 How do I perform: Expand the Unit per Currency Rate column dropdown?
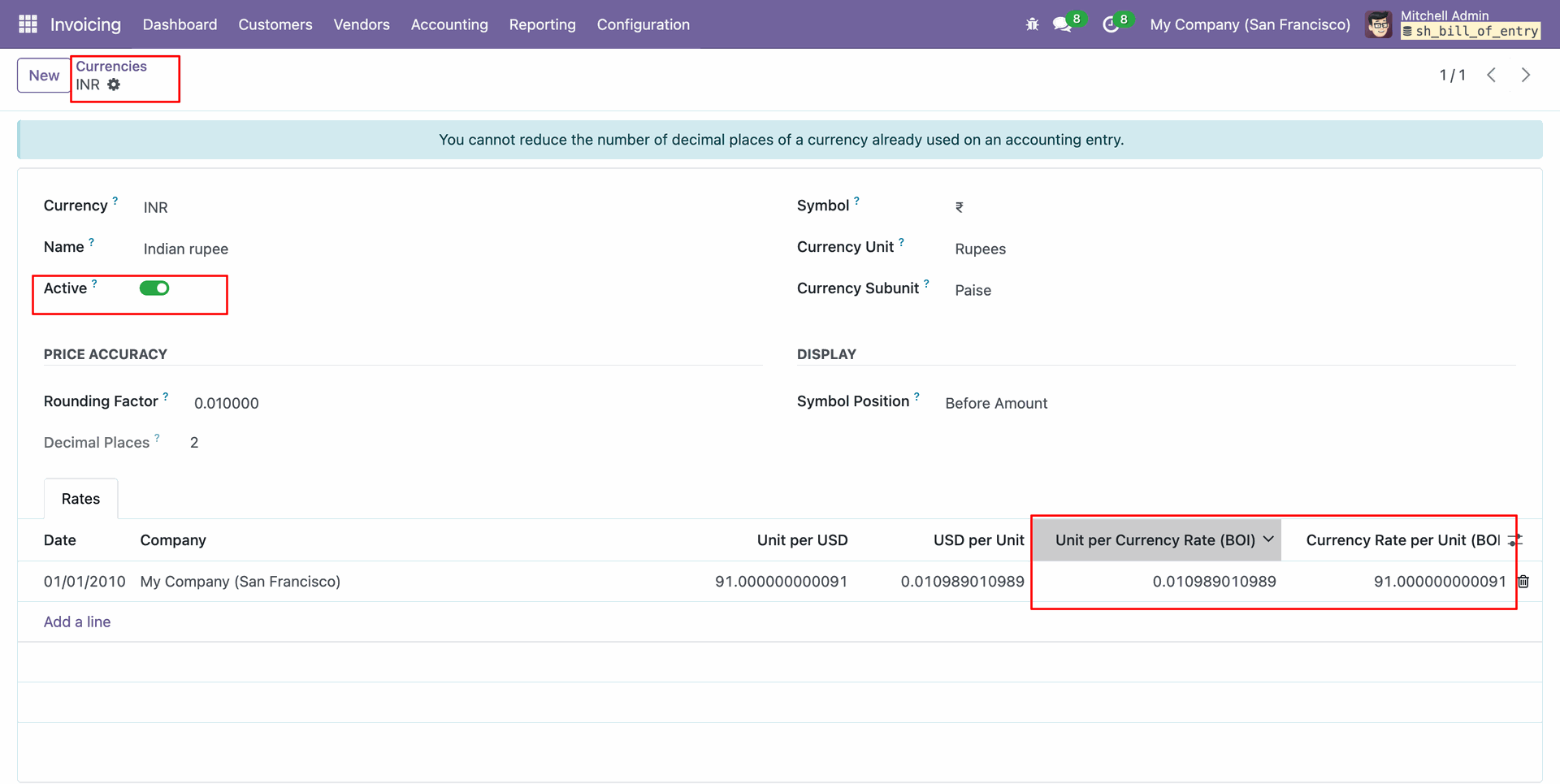1268,539
